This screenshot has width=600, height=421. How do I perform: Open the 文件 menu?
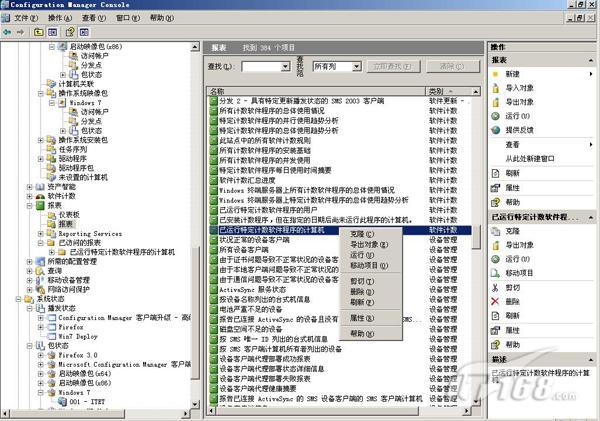point(26,18)
